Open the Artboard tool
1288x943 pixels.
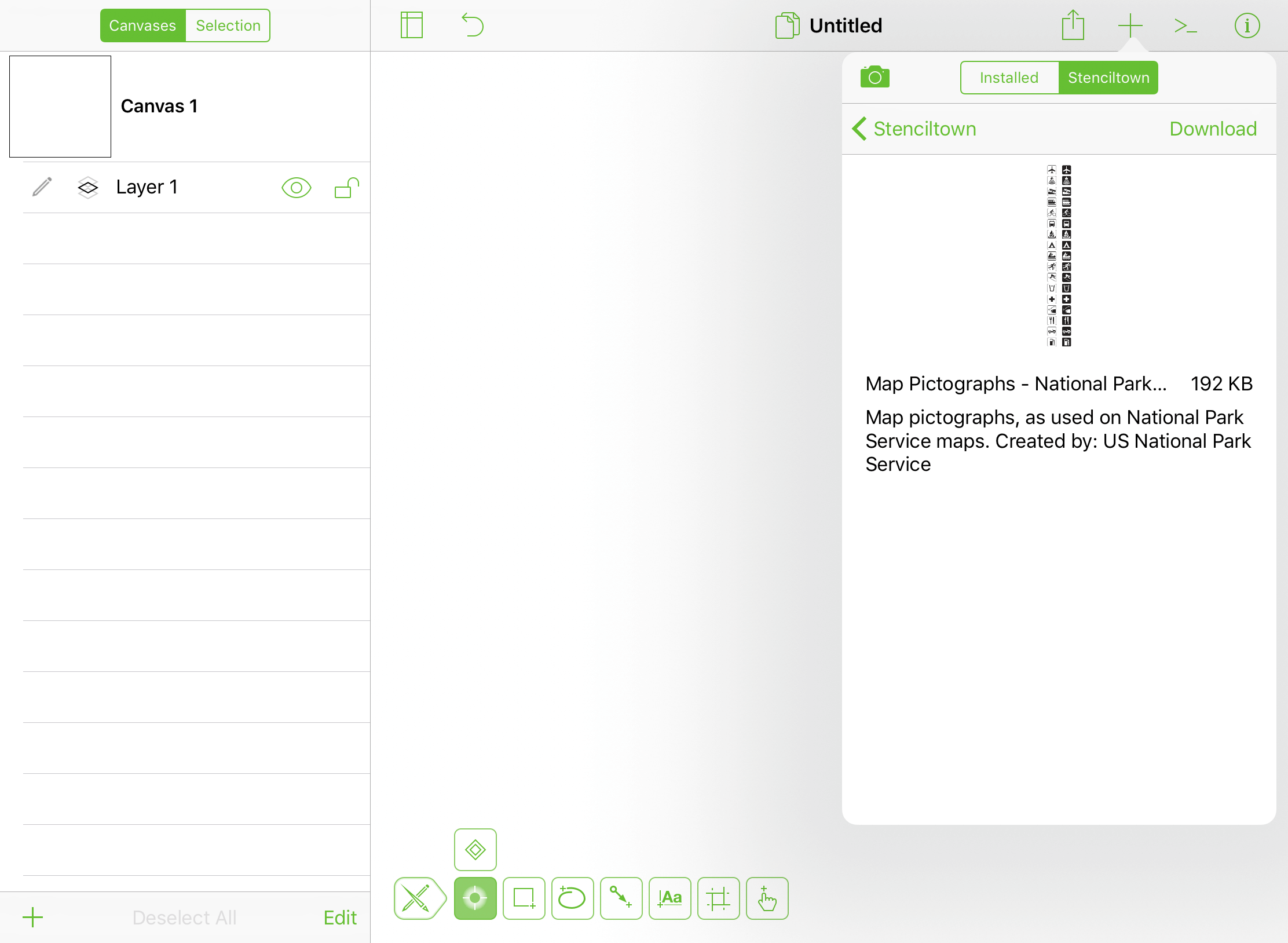point(718,898)
